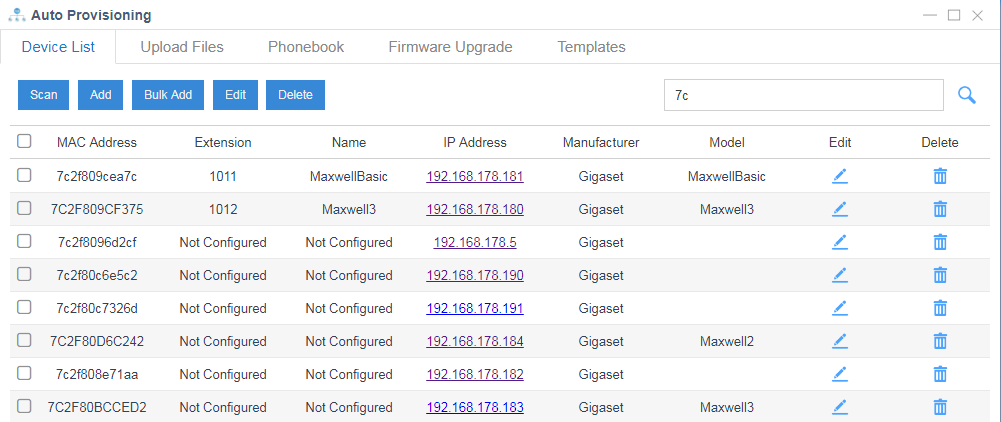Check the box for MAC 7c2f809cea7c
This screenshot has width=1001, height=422.
24,176
